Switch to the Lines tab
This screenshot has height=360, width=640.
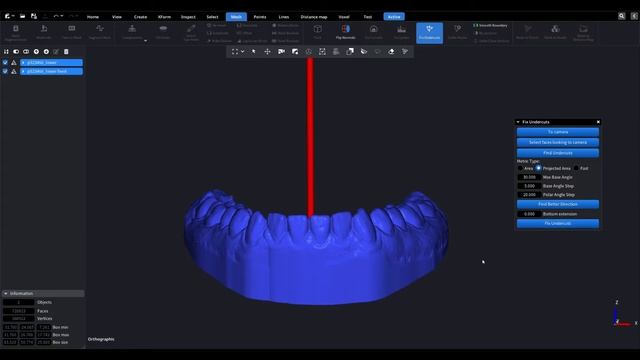click(x=284, y=17)
